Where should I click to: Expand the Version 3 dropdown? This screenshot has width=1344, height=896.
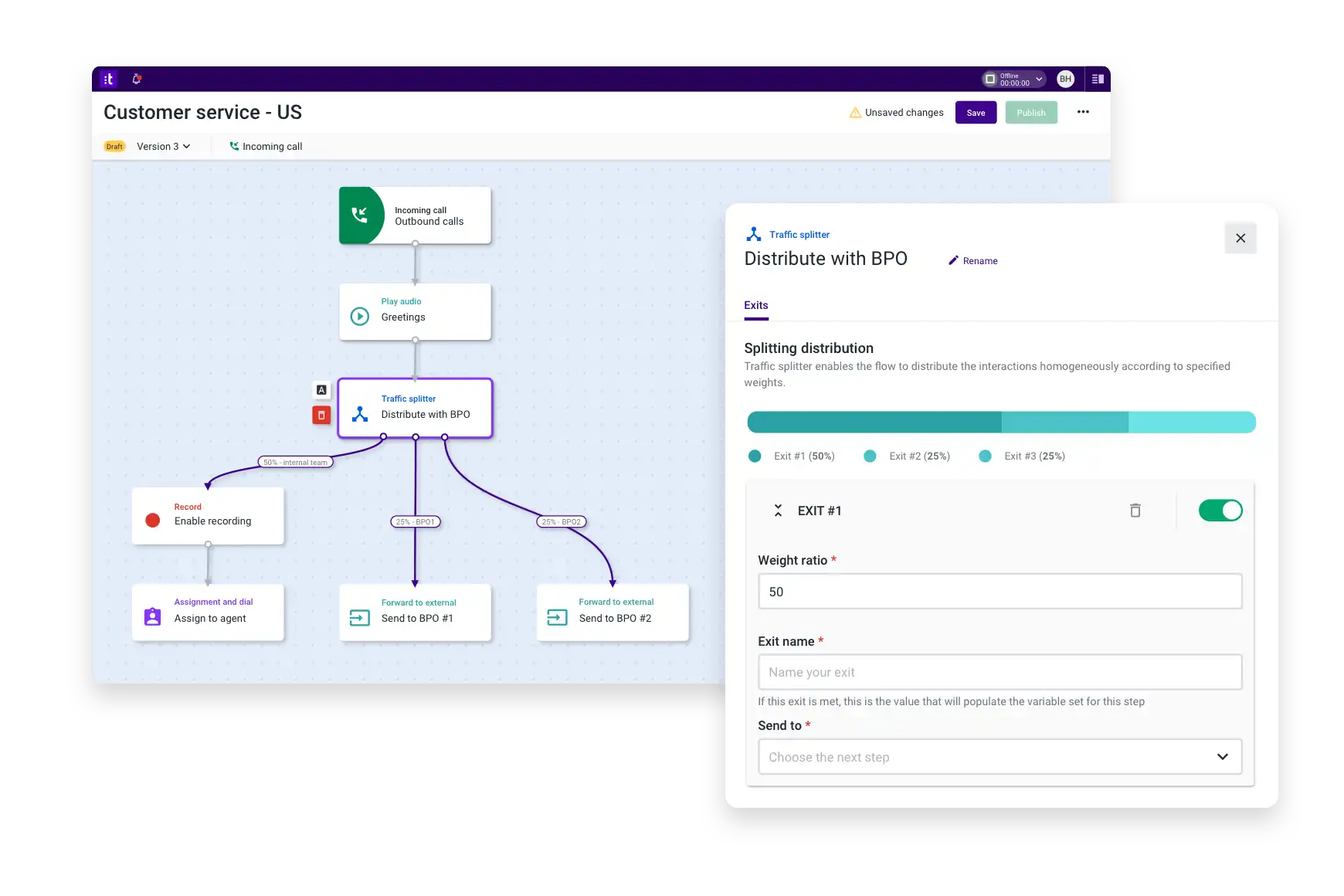coord(163,146)
